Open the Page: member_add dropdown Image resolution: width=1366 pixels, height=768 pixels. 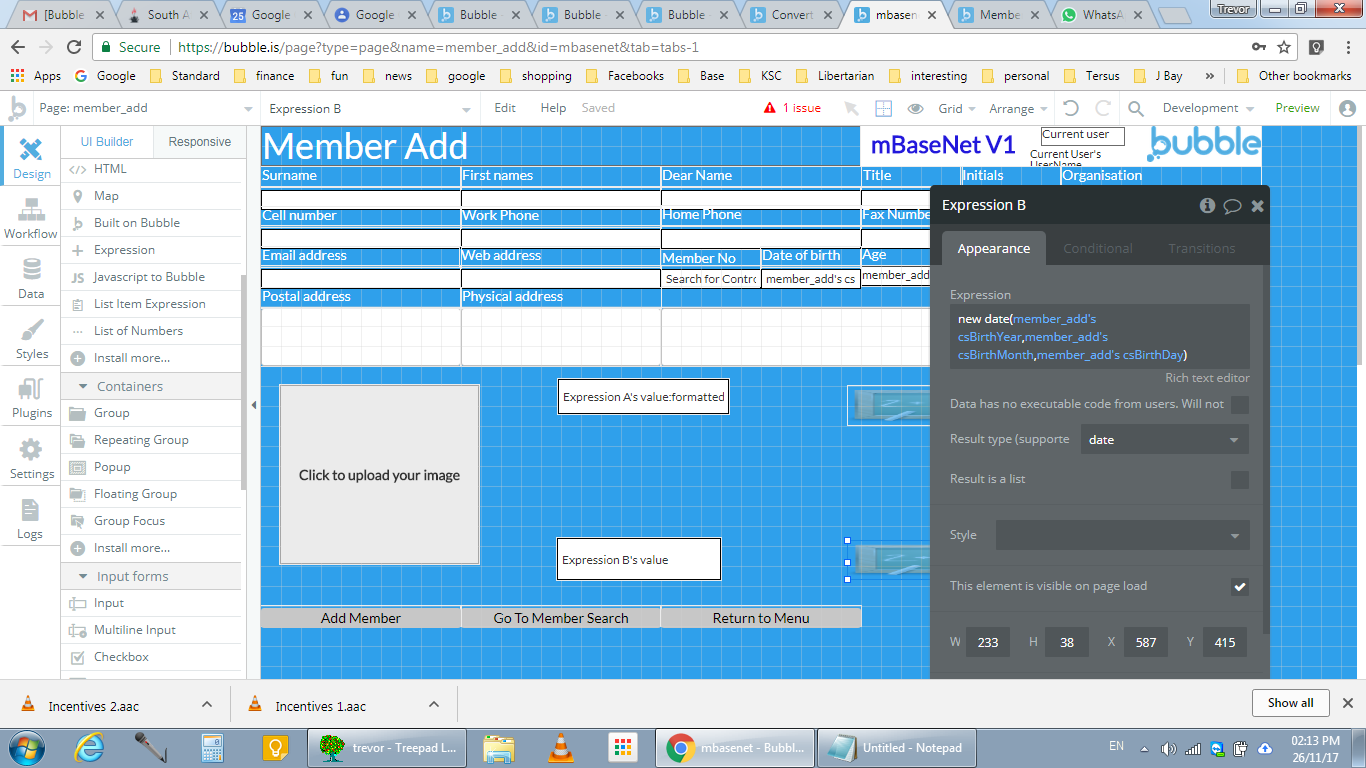[146, 109]
